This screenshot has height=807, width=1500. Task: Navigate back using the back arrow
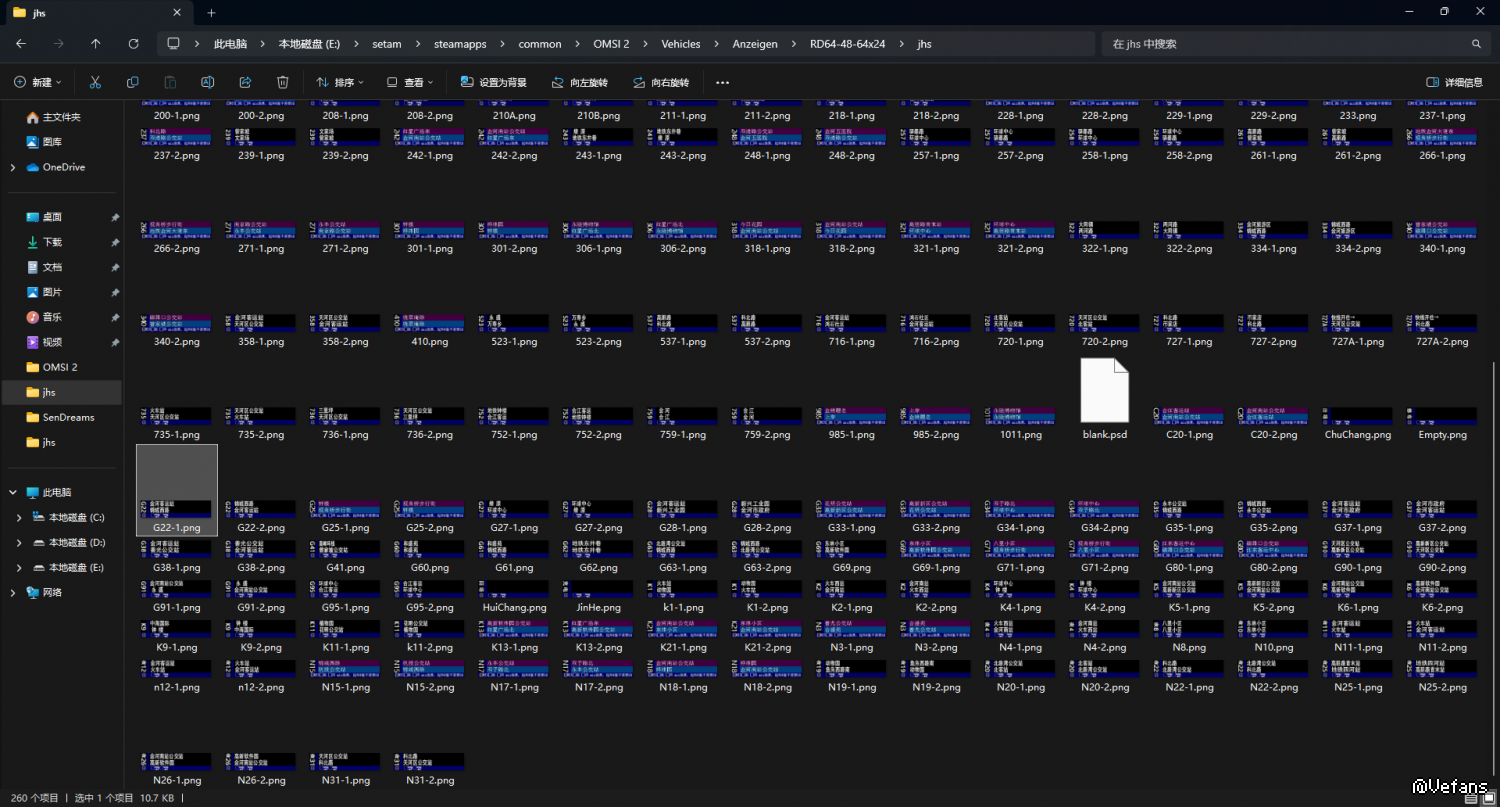point(21,44)
